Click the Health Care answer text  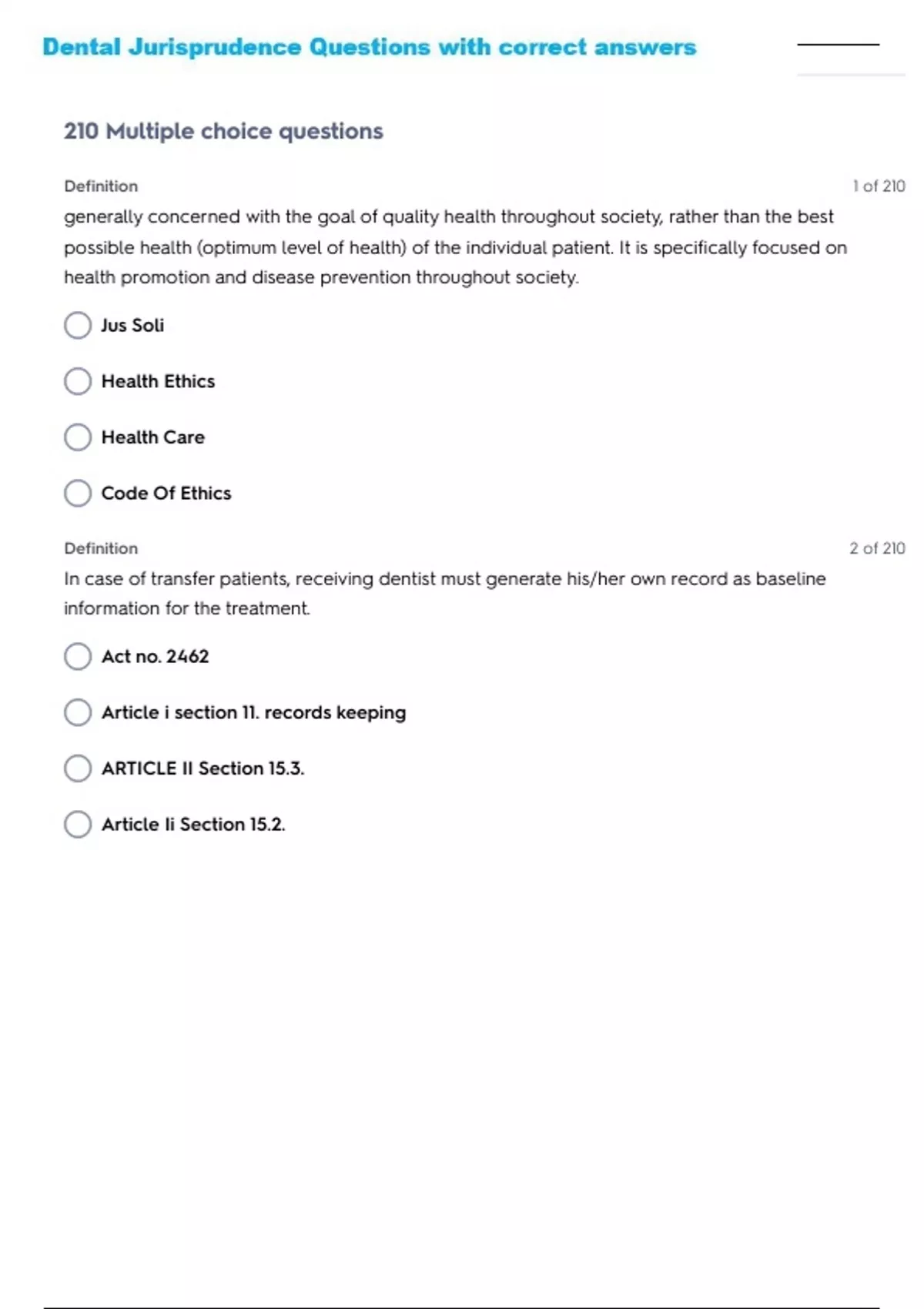point(153,437)
